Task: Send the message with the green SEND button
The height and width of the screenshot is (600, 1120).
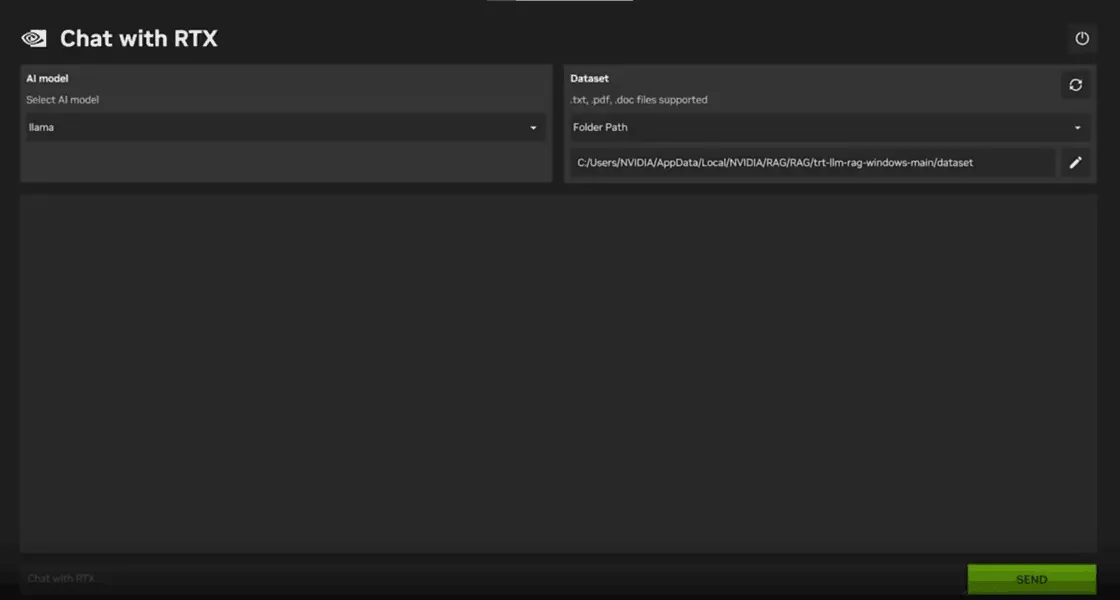Action: coord(1031,579)
